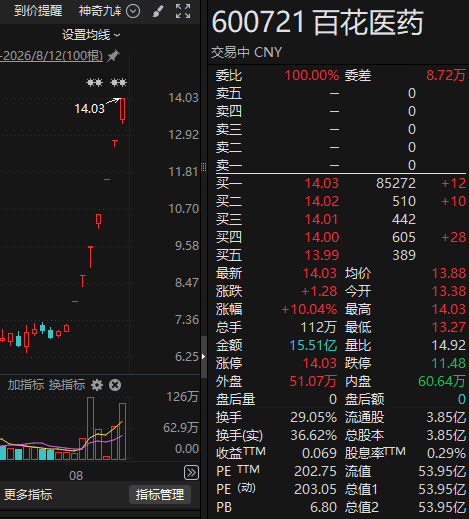This screenshot has width=469, height=519.
Task: Click the 跌停 value 11.48
Action: pos(449,363)
